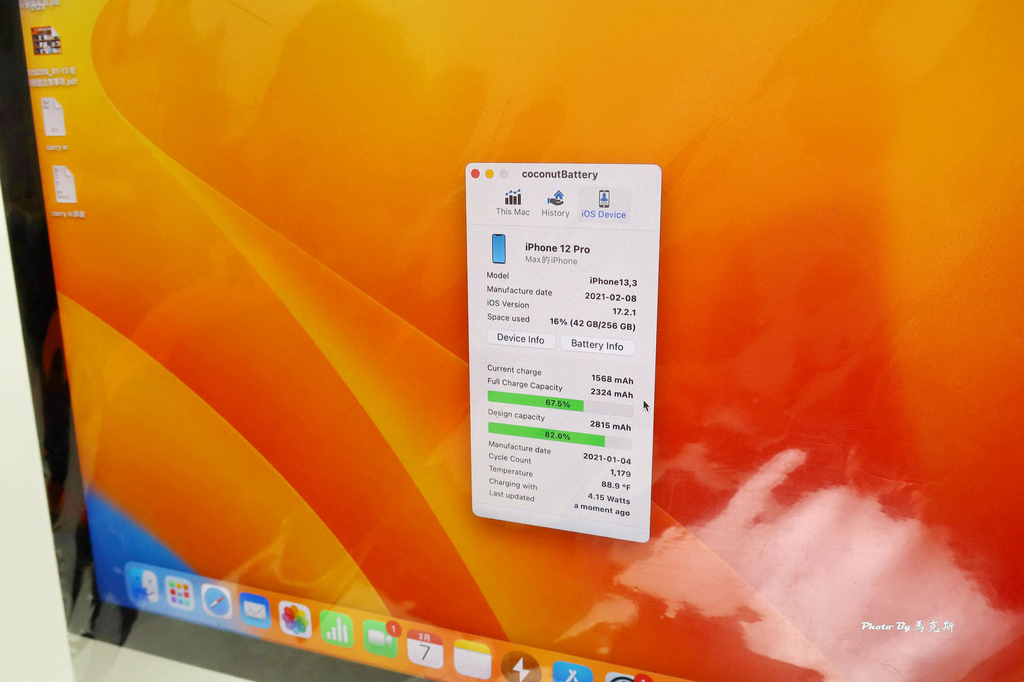
Task: Open FaceTime from the Dock
Action: tap(381, 639)
